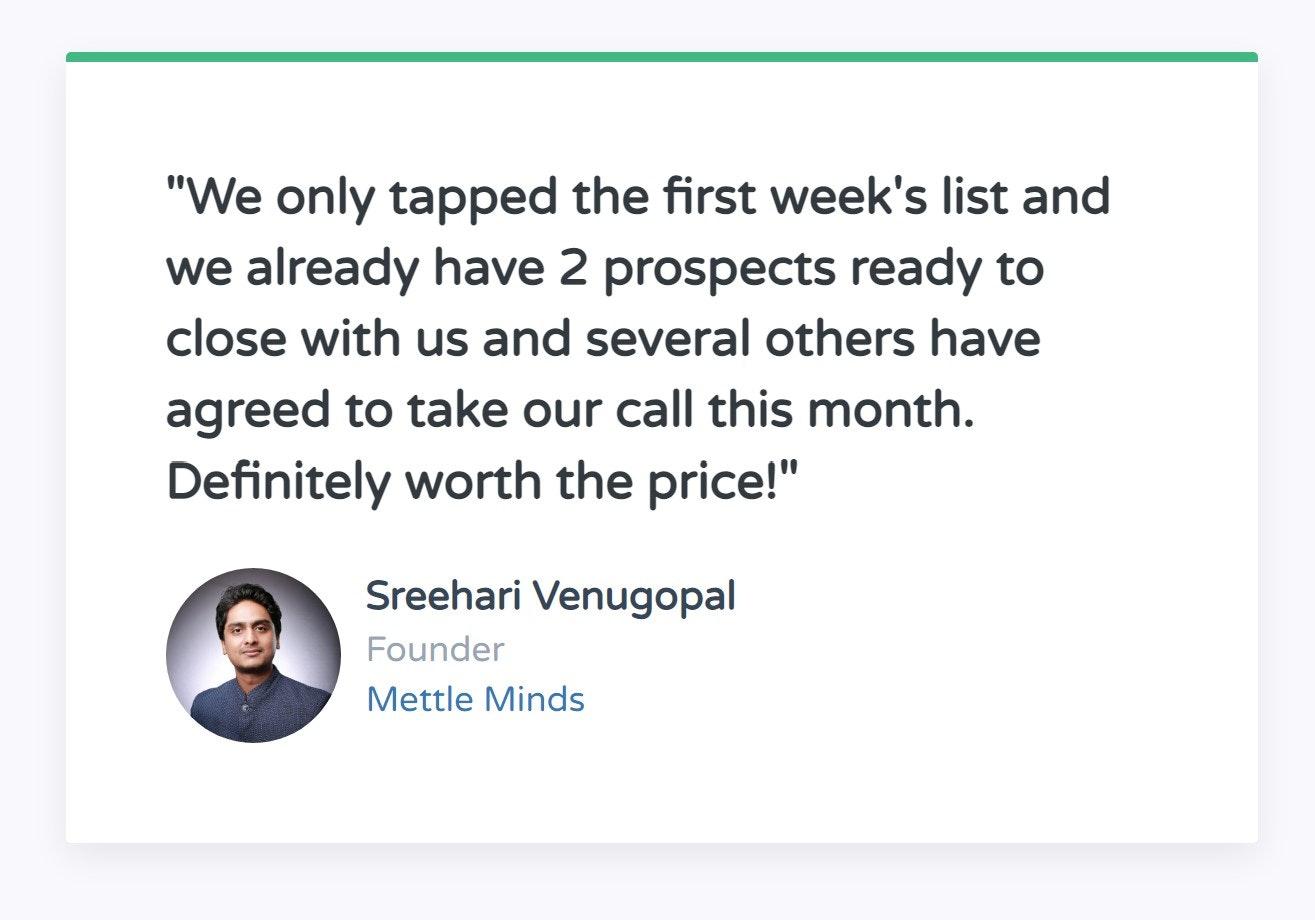Click the green accent bar atop the card
The image size is (1315, 920).
pyautogui.click(x=661, y=57)
